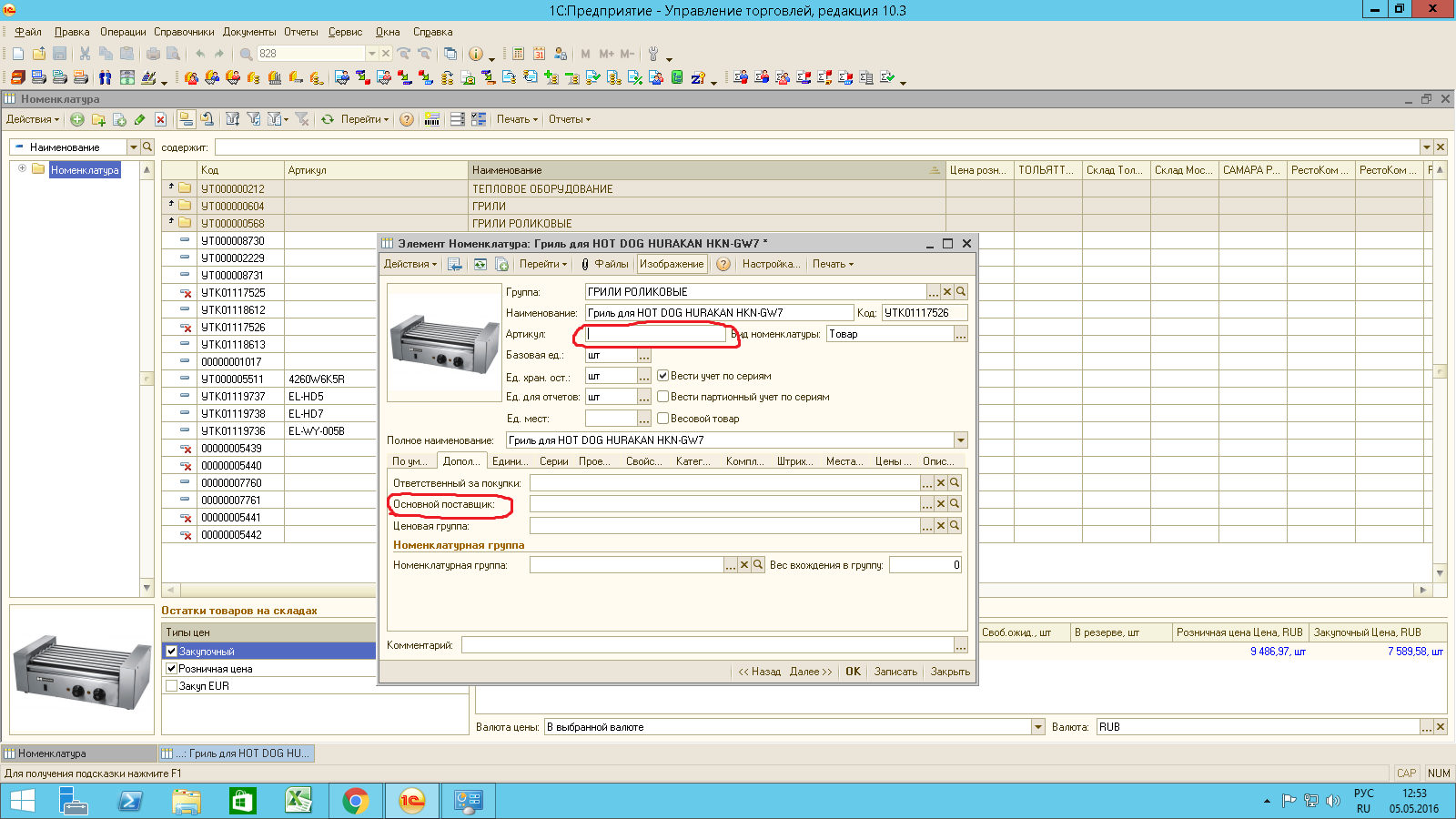Uncheck the Розничная цена price type
The height and width of the screenshot is (819, 1456).
click(x=171, y=669)
